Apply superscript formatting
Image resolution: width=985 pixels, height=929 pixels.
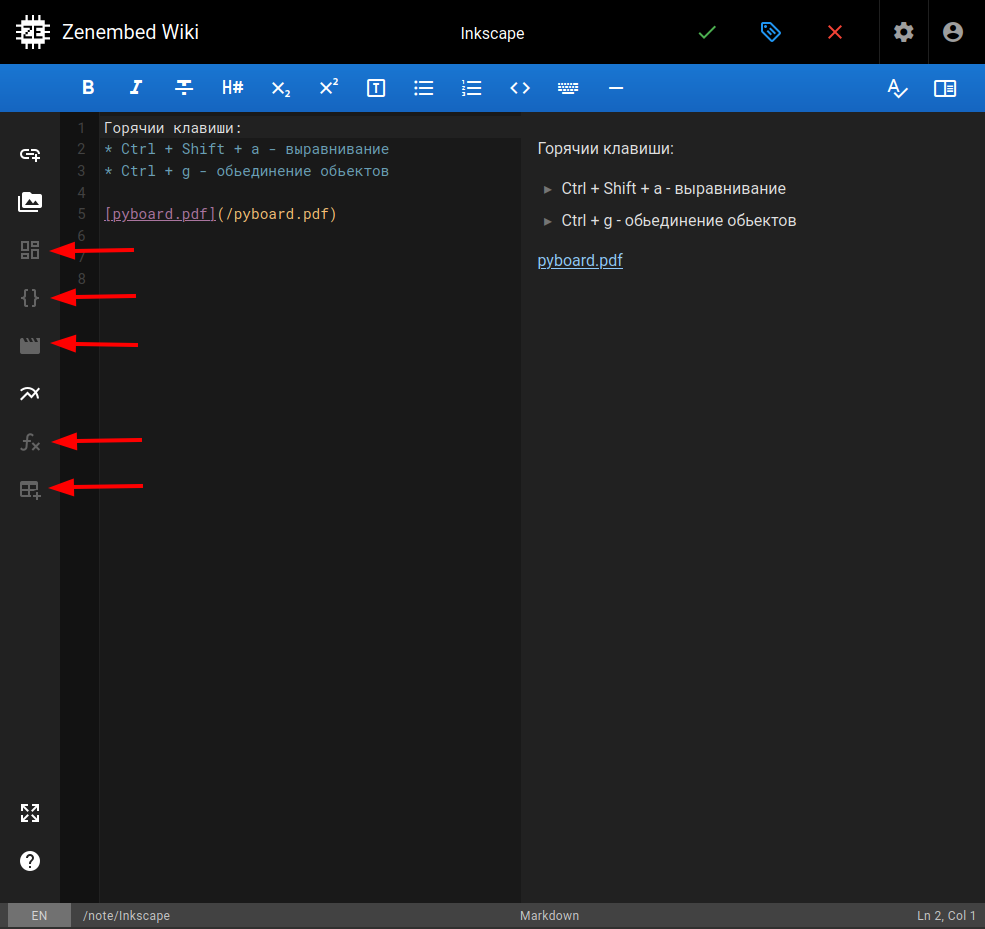point(329,87)
